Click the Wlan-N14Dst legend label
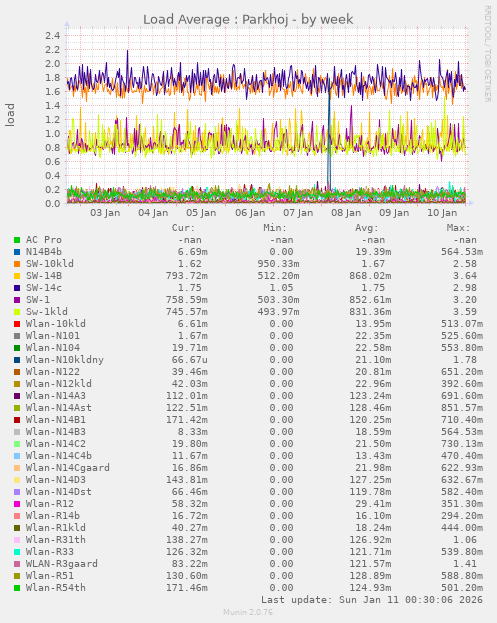This screenshot has width=497, height=623. click(59, 491)
